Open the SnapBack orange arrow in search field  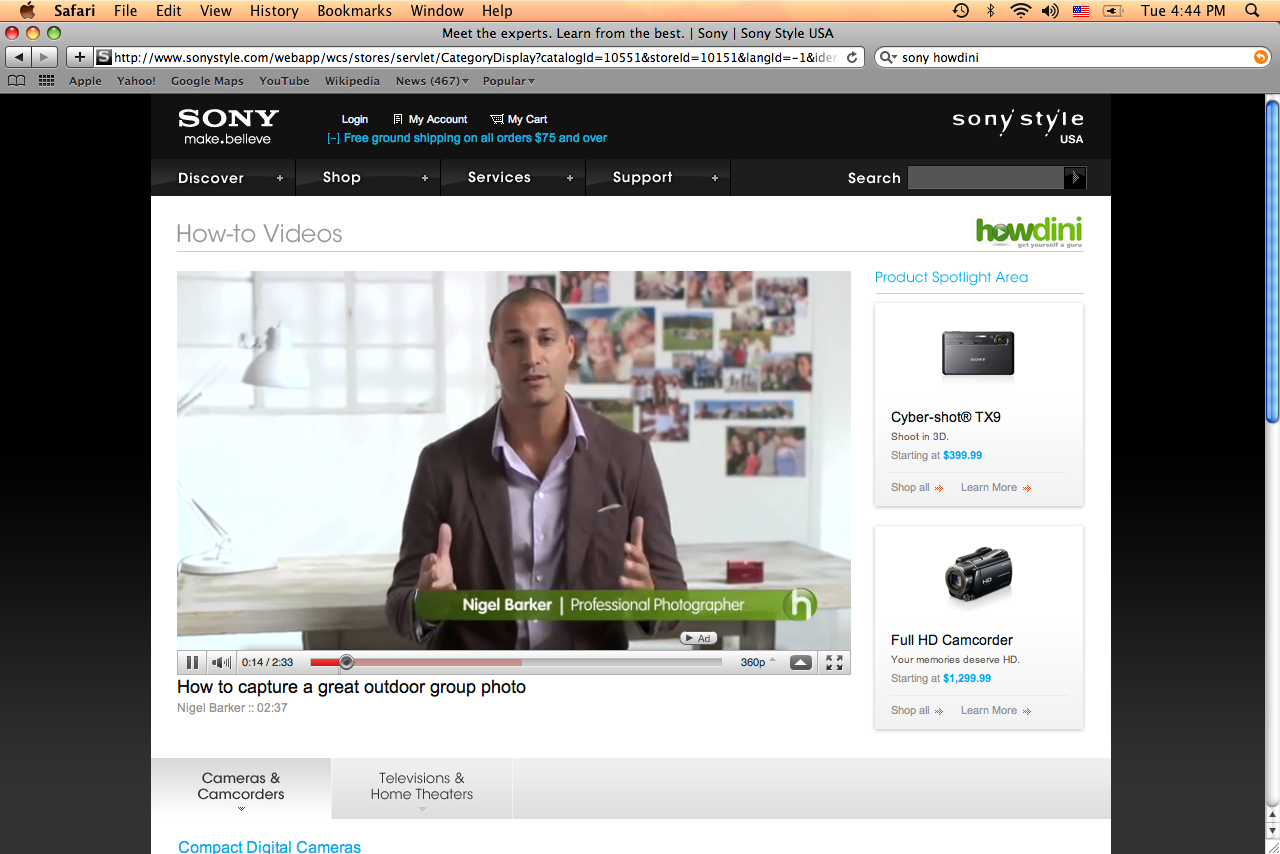pyautogui.click(x=1260, y=57)
